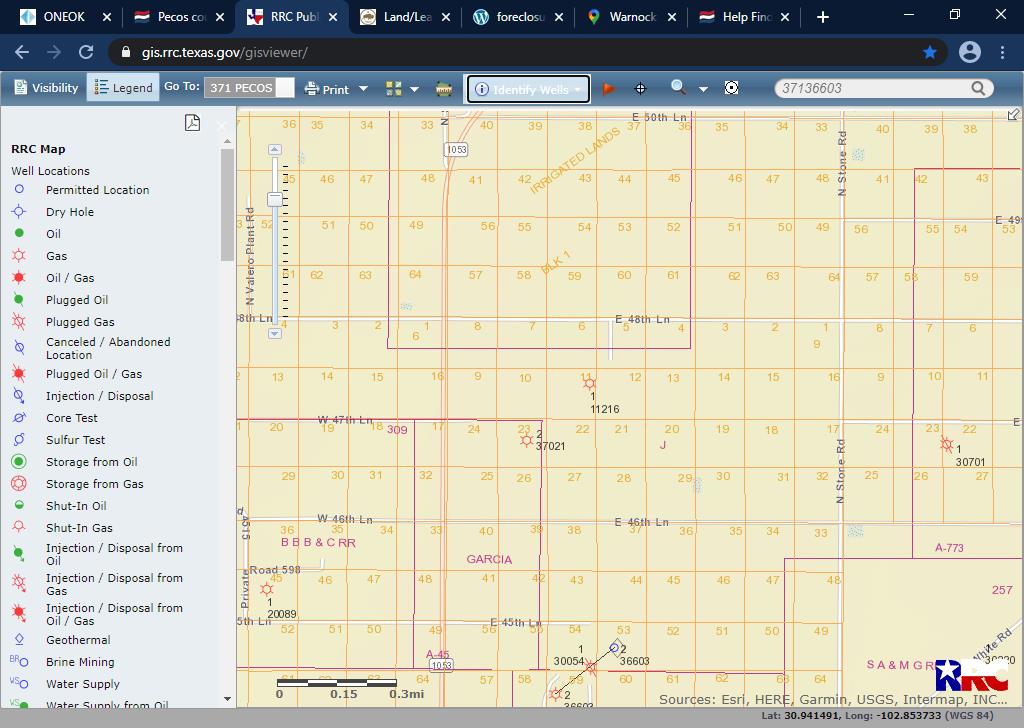The image size is (1024, 728).
Task: Toggle the Visibility panel button
Action: tap(46, 87)
